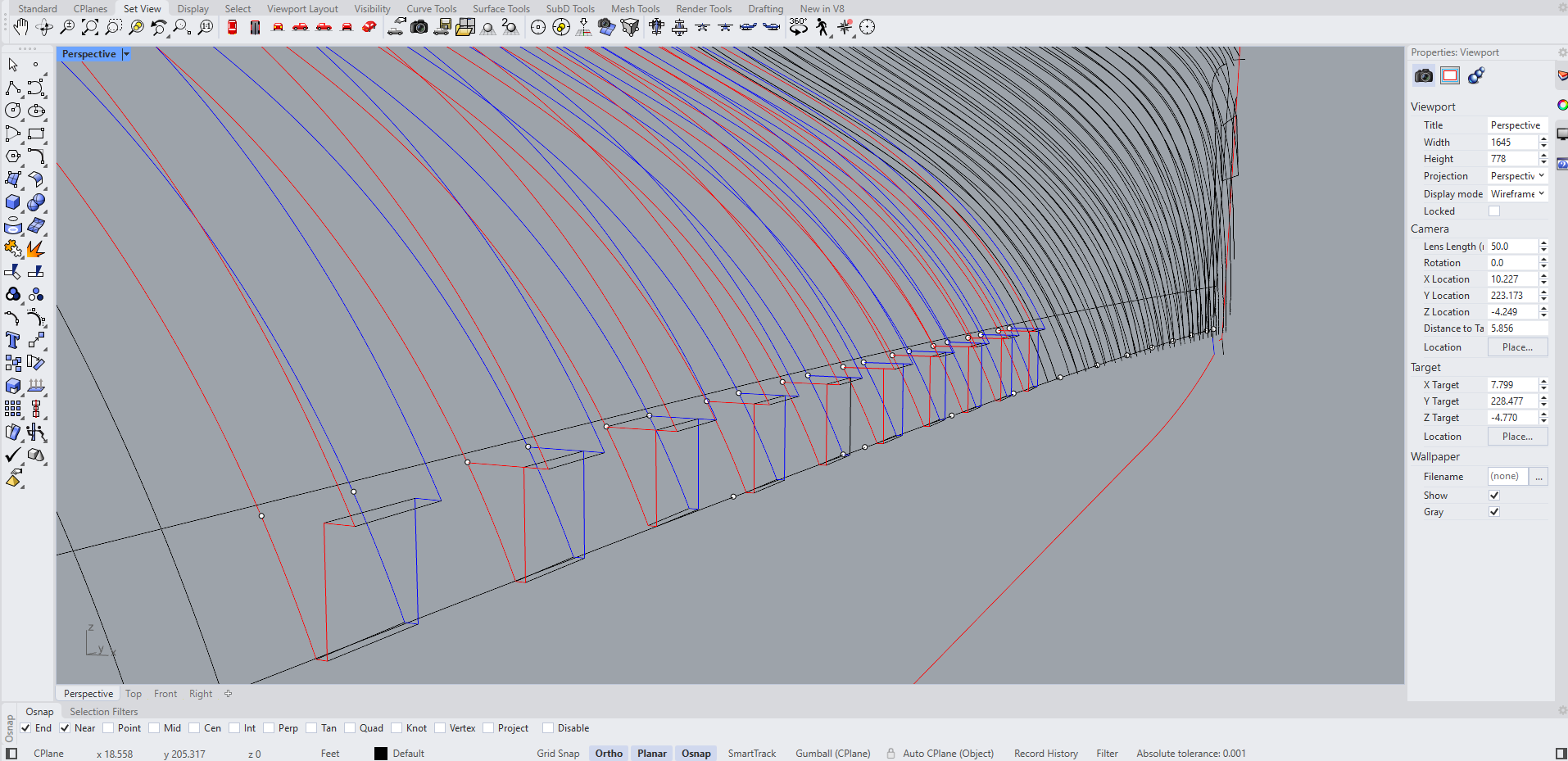Expand the Projection dropdown
This screenshot has width=1568, height=761.
(x=1517, y=176)
